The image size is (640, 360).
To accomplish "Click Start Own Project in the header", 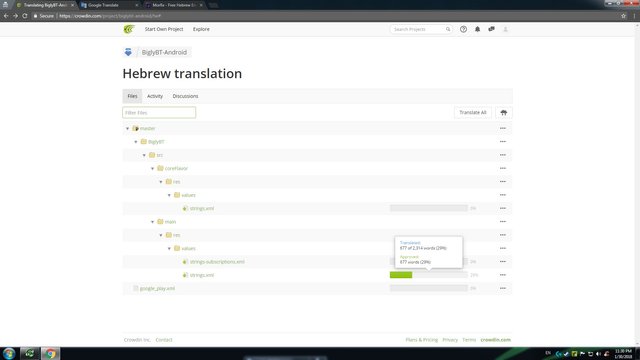I will point(164,29).
